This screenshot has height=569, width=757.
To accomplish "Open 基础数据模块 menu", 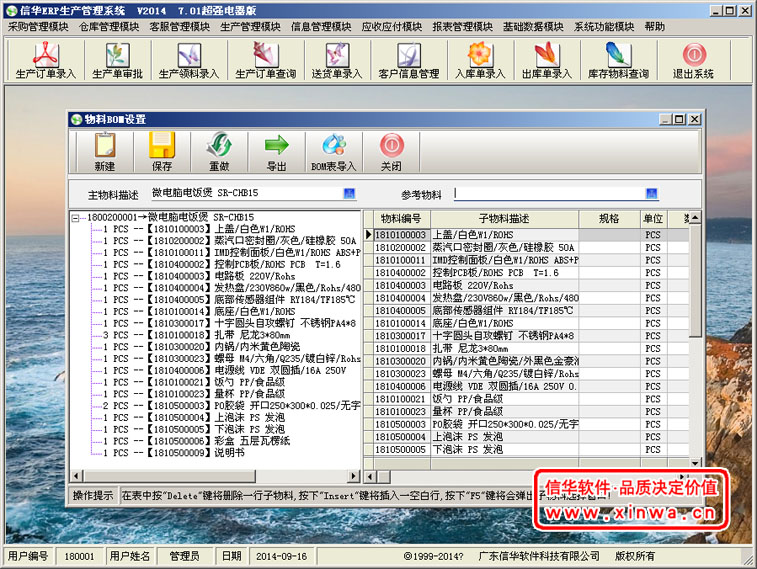I will [x=533, y=27].
